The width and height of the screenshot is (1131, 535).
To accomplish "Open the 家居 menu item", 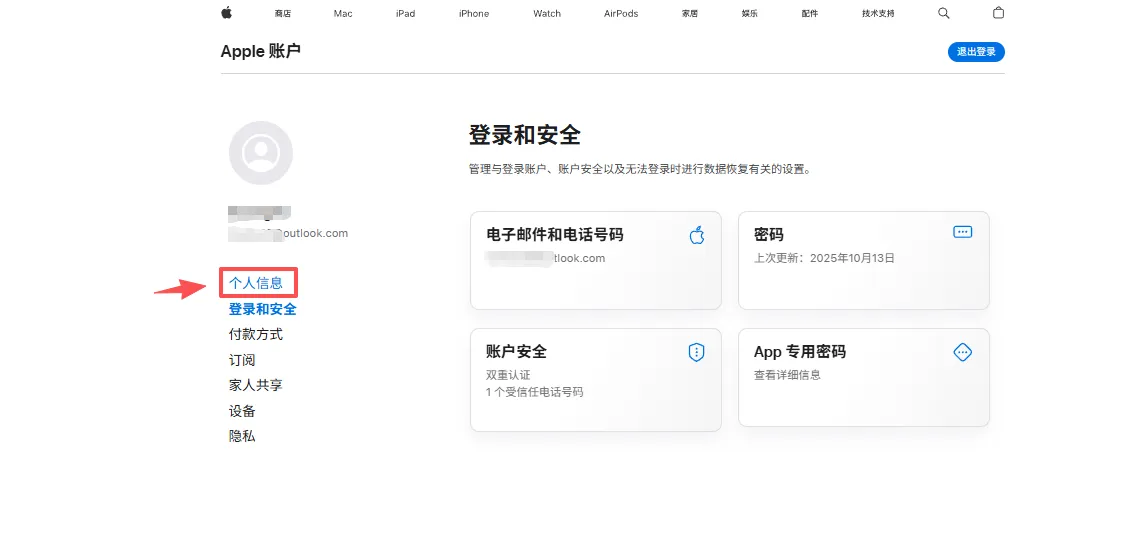I will [690, 14].
